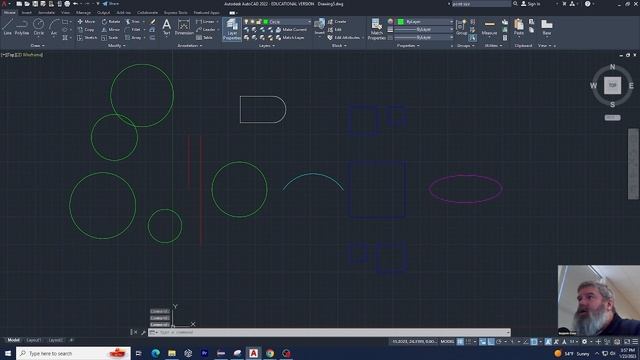
Task: Select the Line tool
Action: coord(7,27)
